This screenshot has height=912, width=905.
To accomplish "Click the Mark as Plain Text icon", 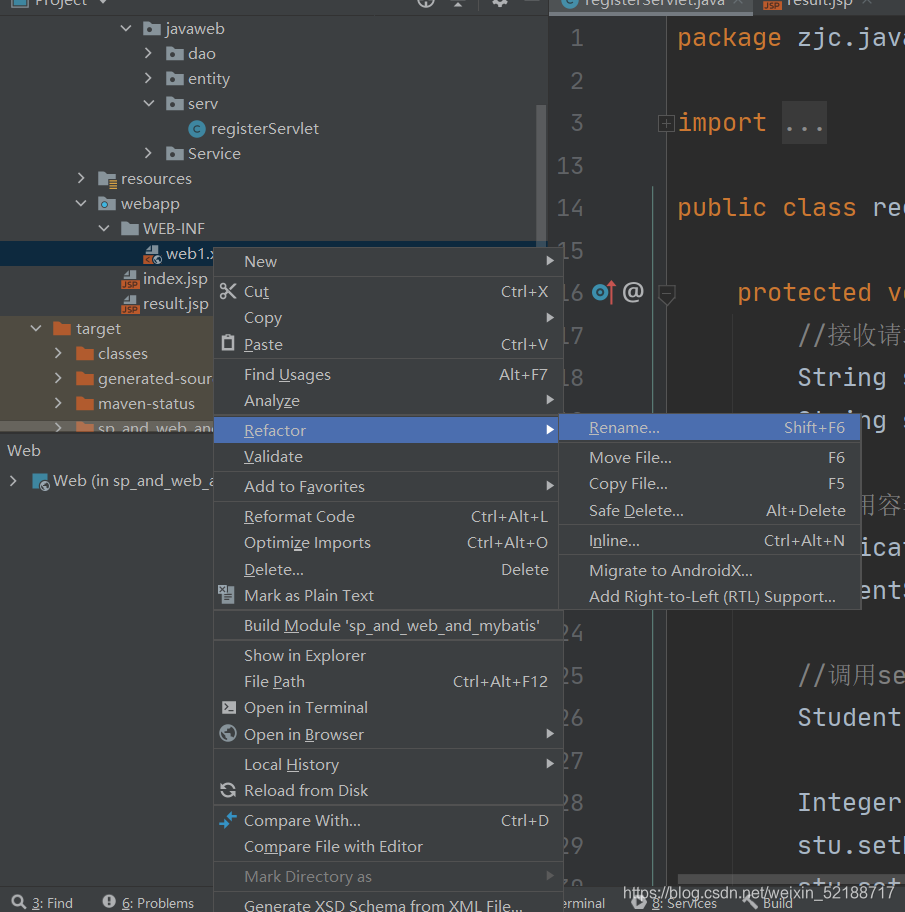I will coord(226,594).
